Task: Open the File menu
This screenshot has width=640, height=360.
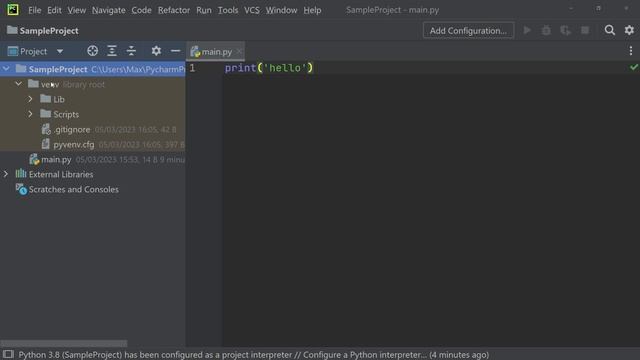Action: [34, 10]
